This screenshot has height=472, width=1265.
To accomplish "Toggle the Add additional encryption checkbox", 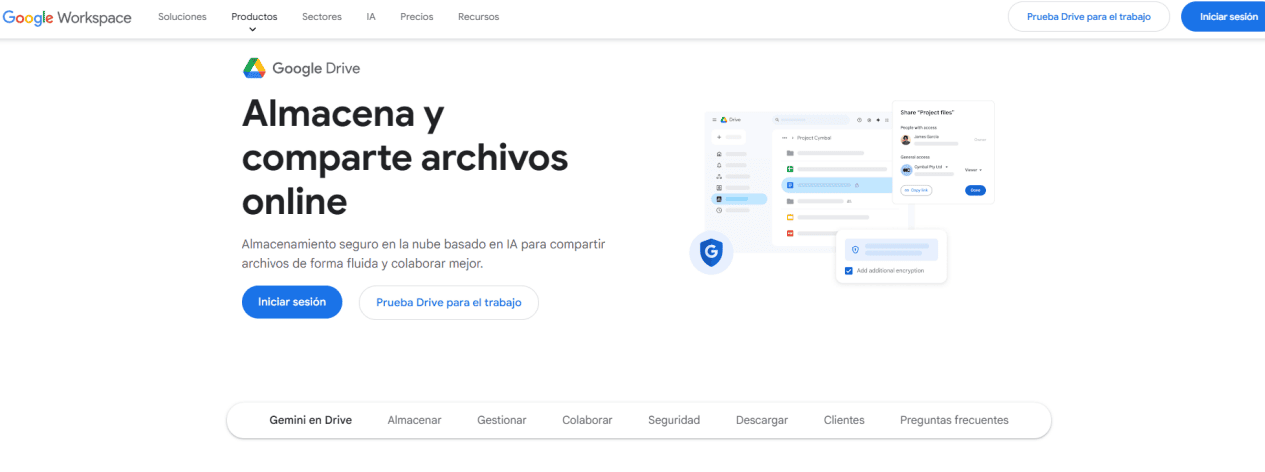I will (849, 271).
